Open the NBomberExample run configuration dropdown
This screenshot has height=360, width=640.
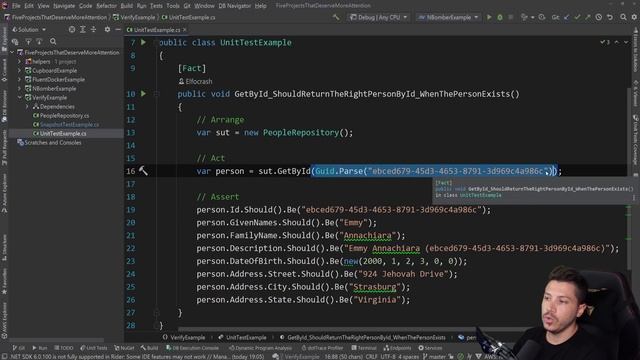click(448, 18)
